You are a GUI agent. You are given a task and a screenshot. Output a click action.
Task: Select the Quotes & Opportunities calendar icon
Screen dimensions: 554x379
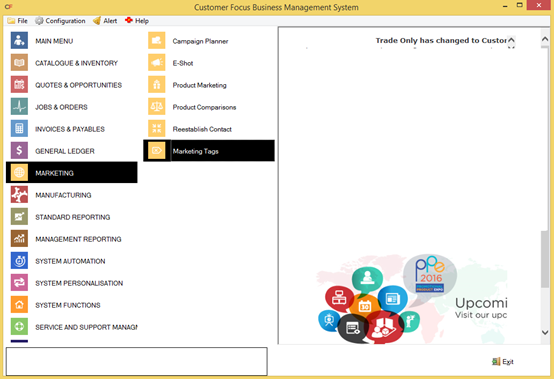click(19, 85)
